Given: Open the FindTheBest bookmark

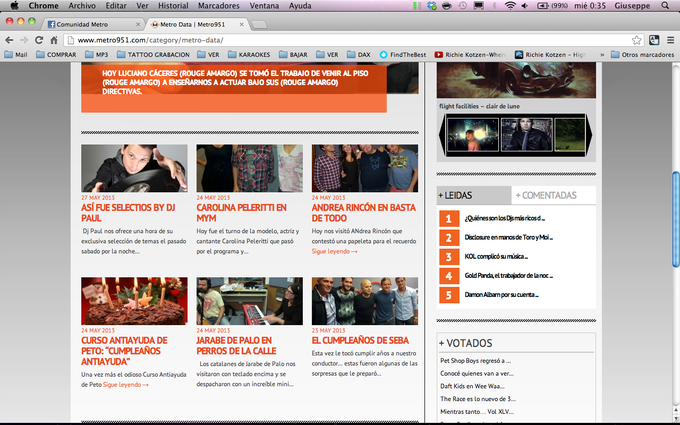Looking at the screenshot, I should 403,55.
